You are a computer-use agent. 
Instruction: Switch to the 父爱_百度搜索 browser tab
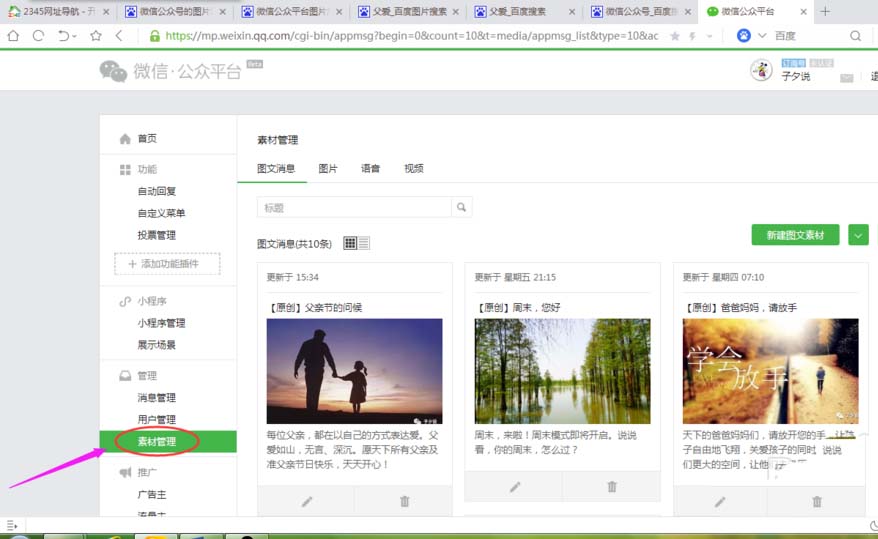[x=524, y=11]
